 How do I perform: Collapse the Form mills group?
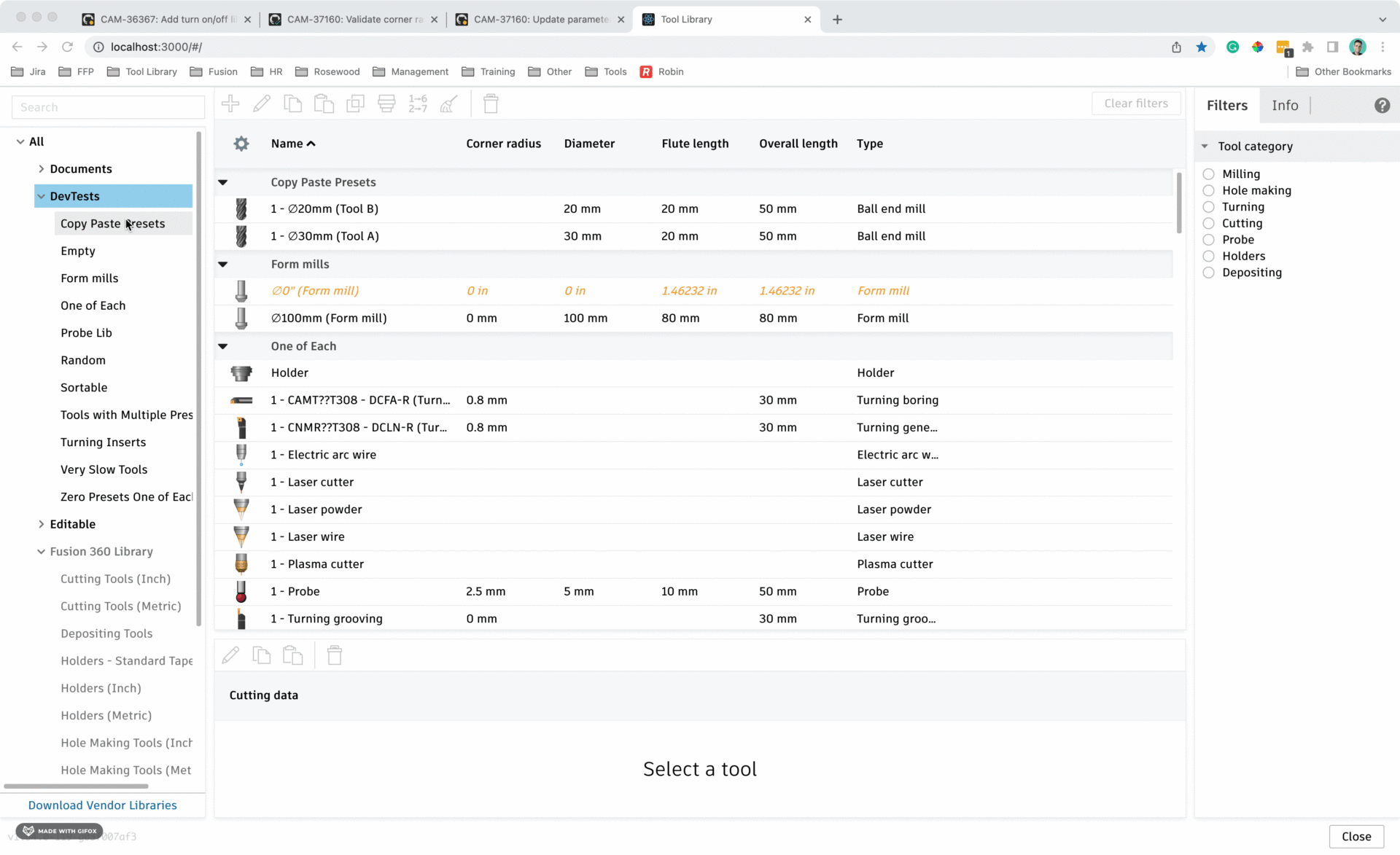tap(223, 264)
